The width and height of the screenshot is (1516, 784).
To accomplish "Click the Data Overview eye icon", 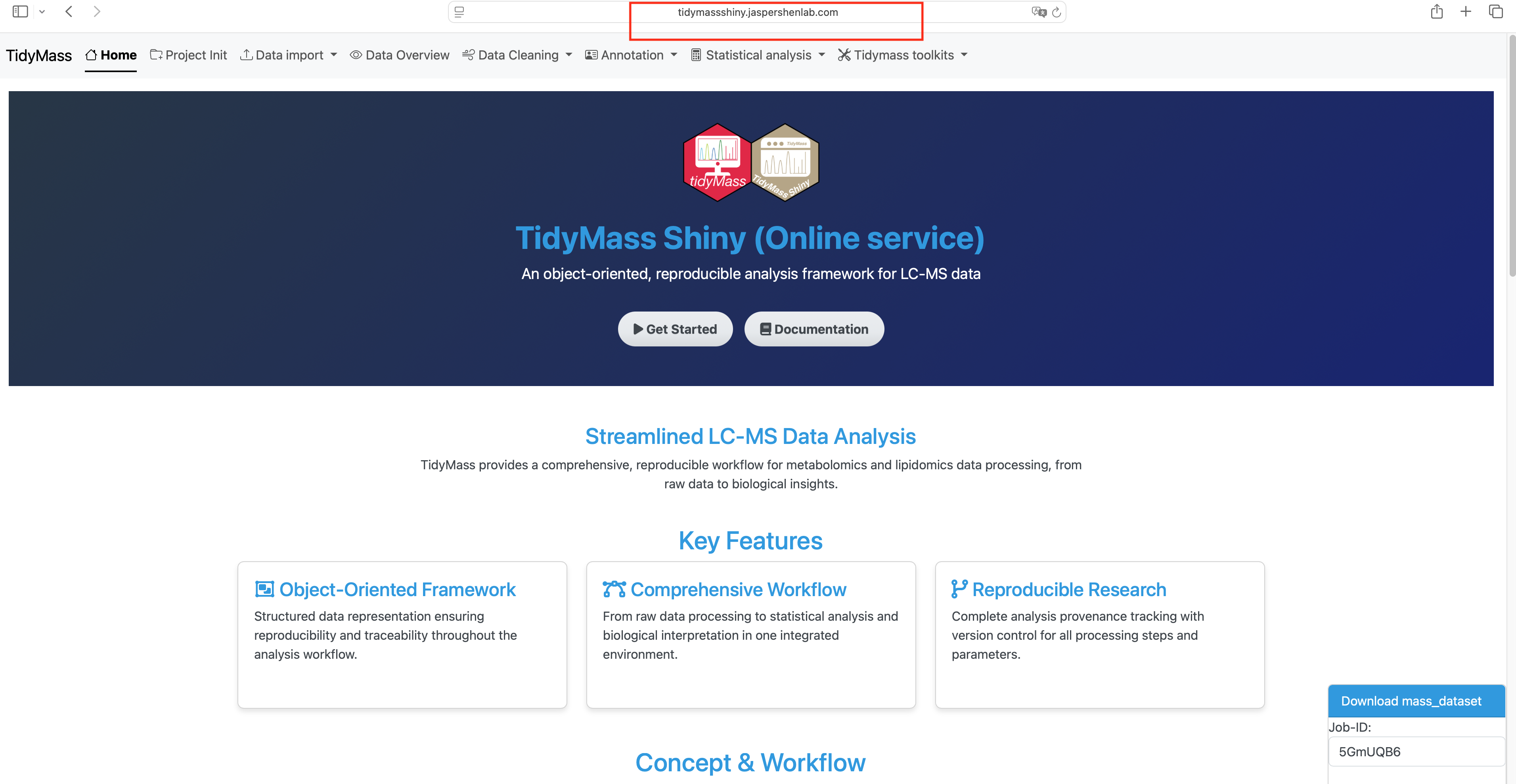I will pos(356,55).
